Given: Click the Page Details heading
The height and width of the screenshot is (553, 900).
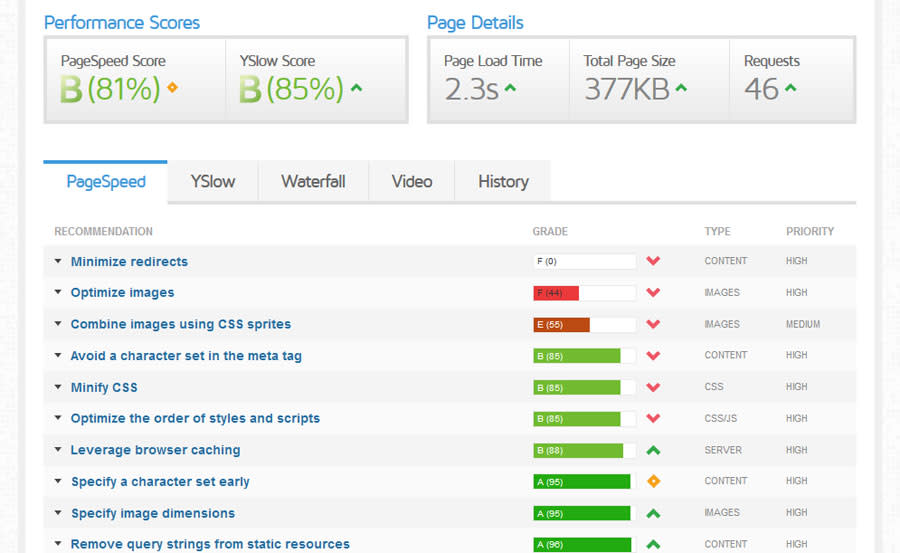Looking at the screenshot, I should (475, 22).
